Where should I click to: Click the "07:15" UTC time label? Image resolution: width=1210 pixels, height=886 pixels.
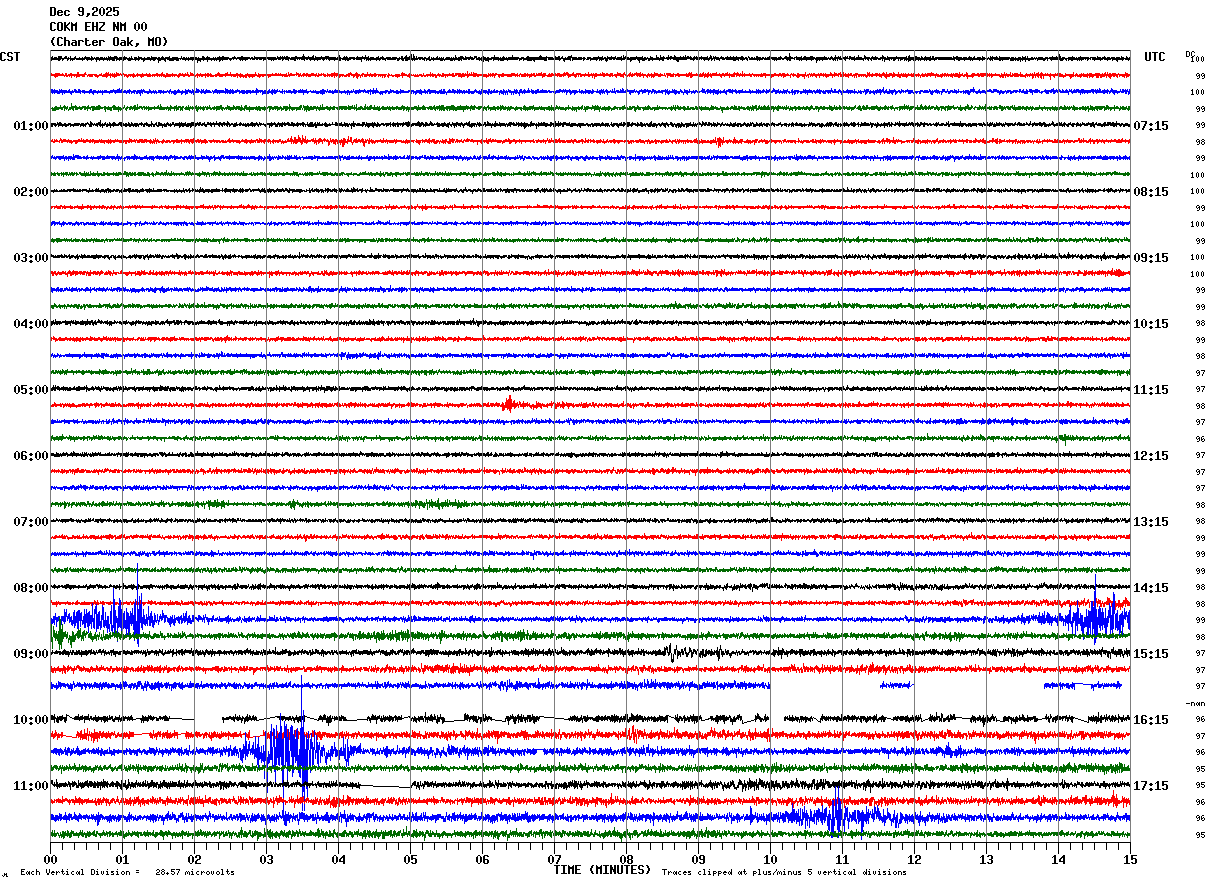[x=1151, y=126]
